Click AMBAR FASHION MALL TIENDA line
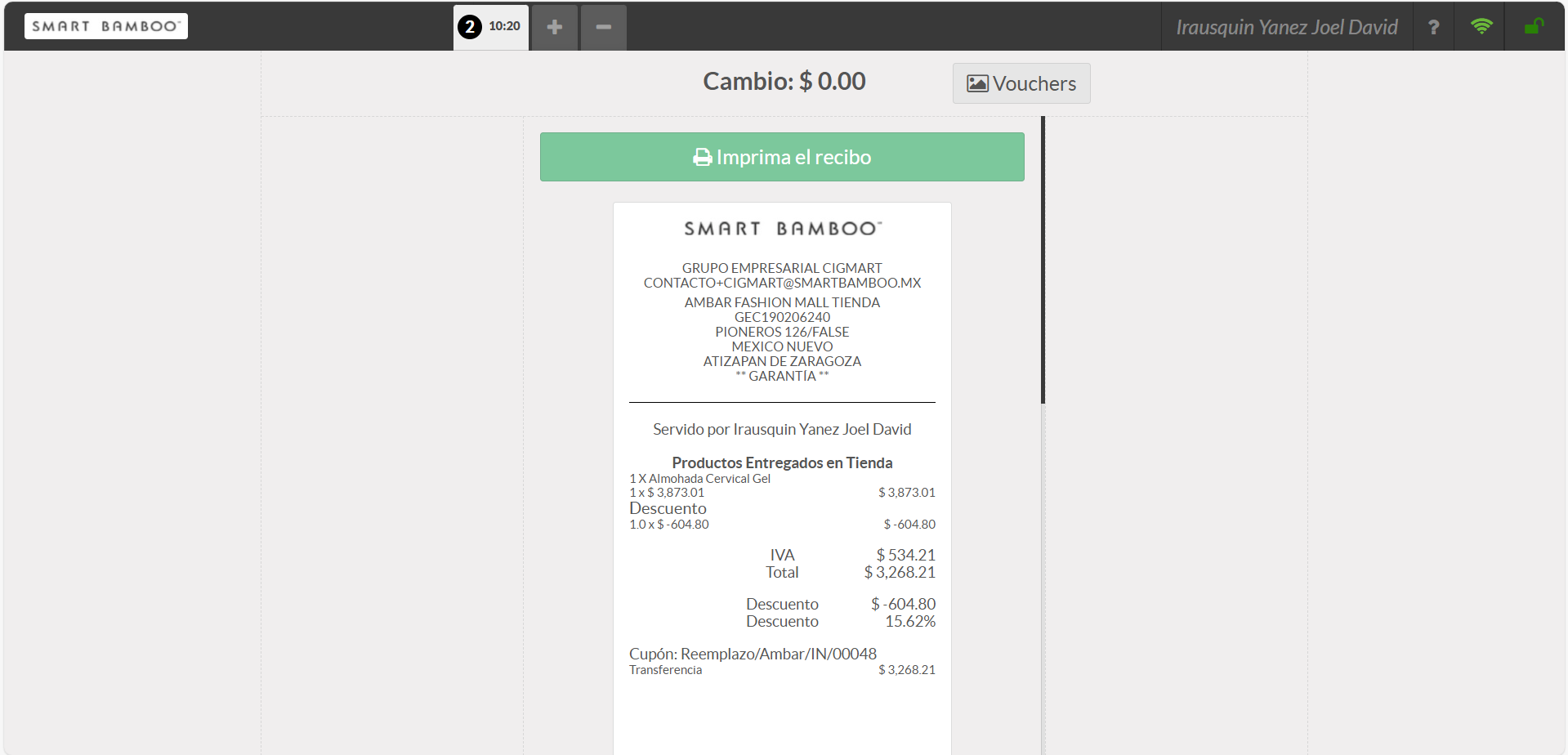1568x755 pixels. tap(782, 302)
